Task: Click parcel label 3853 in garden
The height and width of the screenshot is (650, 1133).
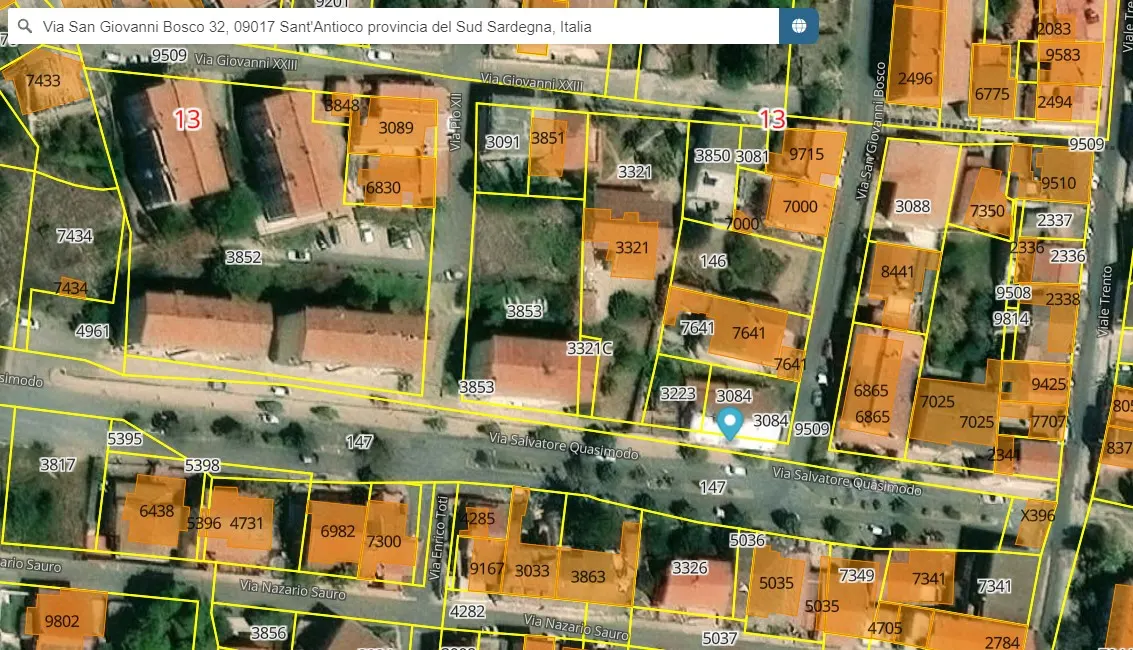Action: (x=524, y=311)
